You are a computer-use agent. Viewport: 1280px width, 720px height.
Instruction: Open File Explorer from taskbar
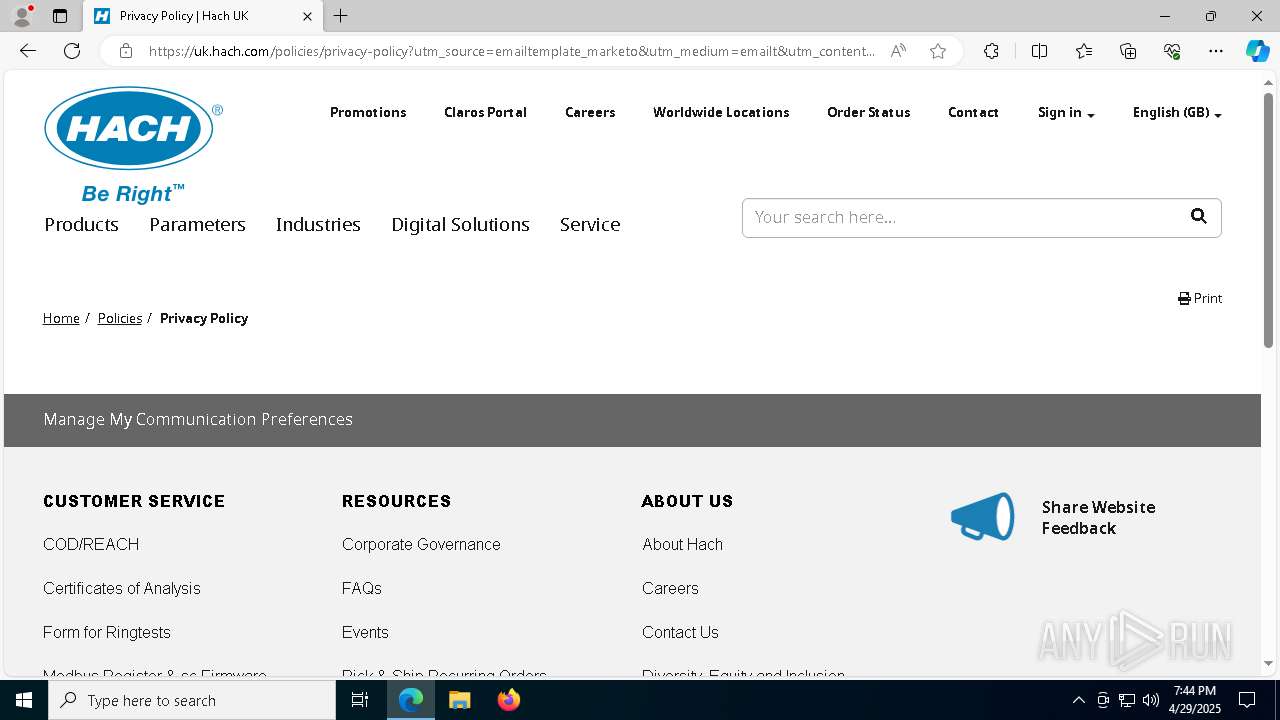pyautogui.click(x=459, y=700)
